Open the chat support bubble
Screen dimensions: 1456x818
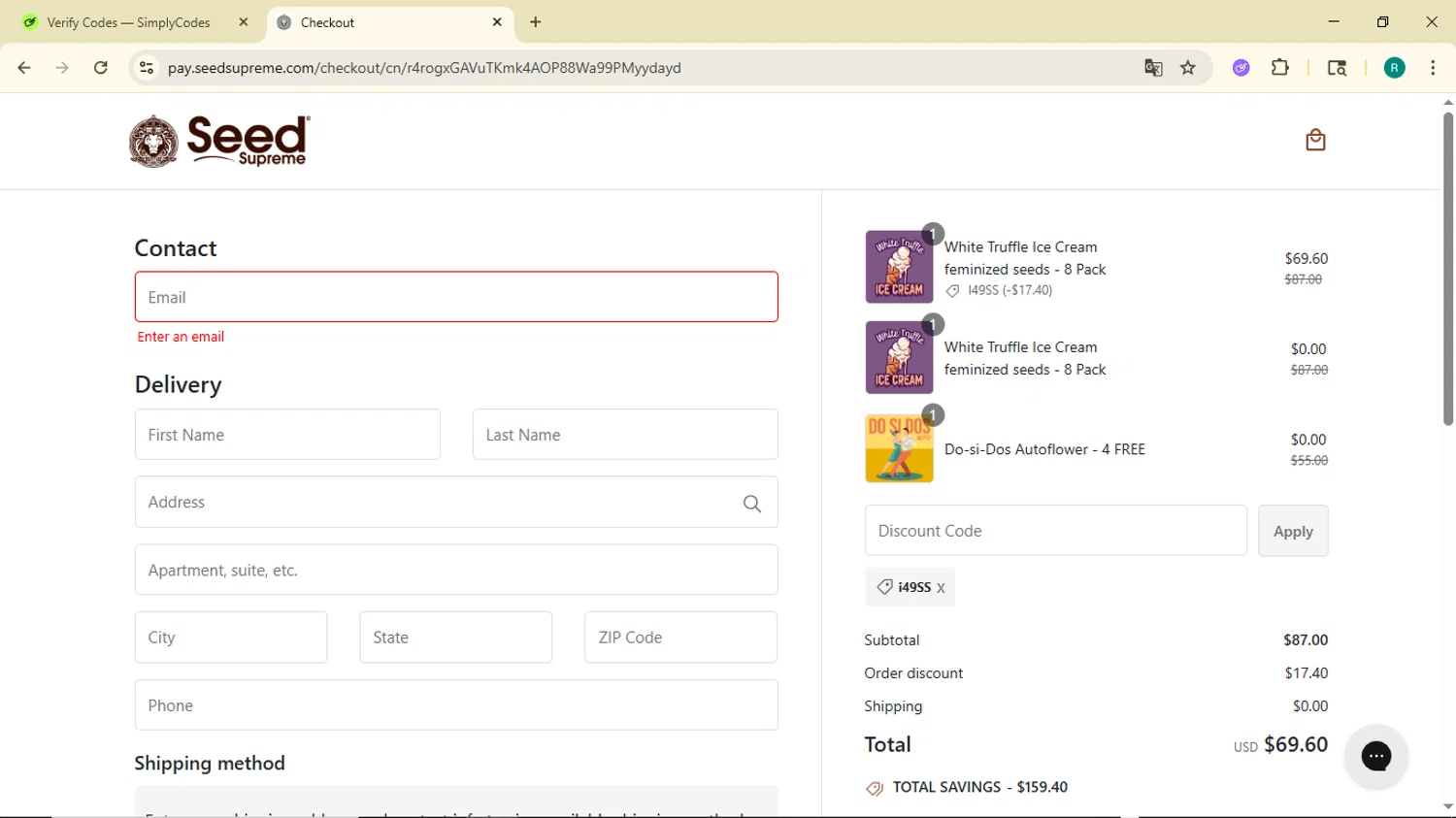[x=1375, y=756]
